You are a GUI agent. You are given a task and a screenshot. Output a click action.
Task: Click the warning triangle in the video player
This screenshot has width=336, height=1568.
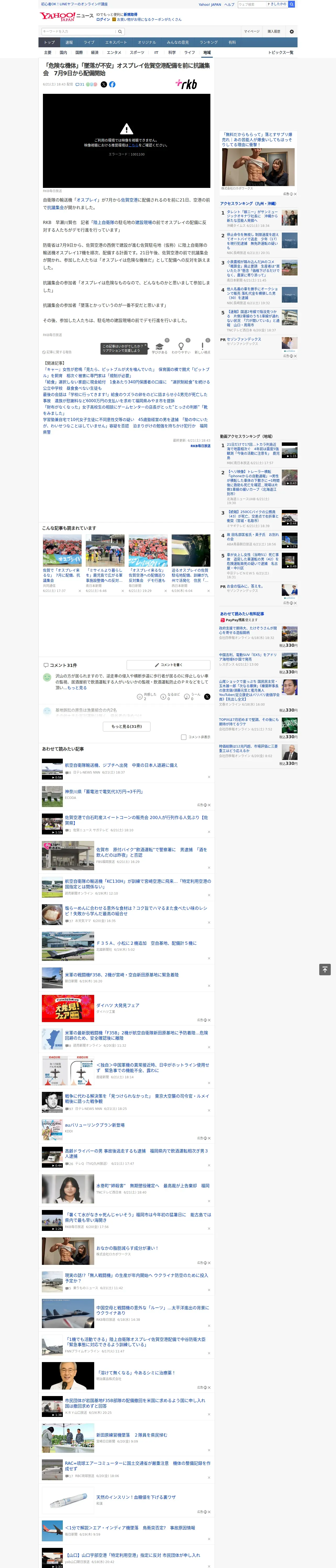(x=126, y=129)
